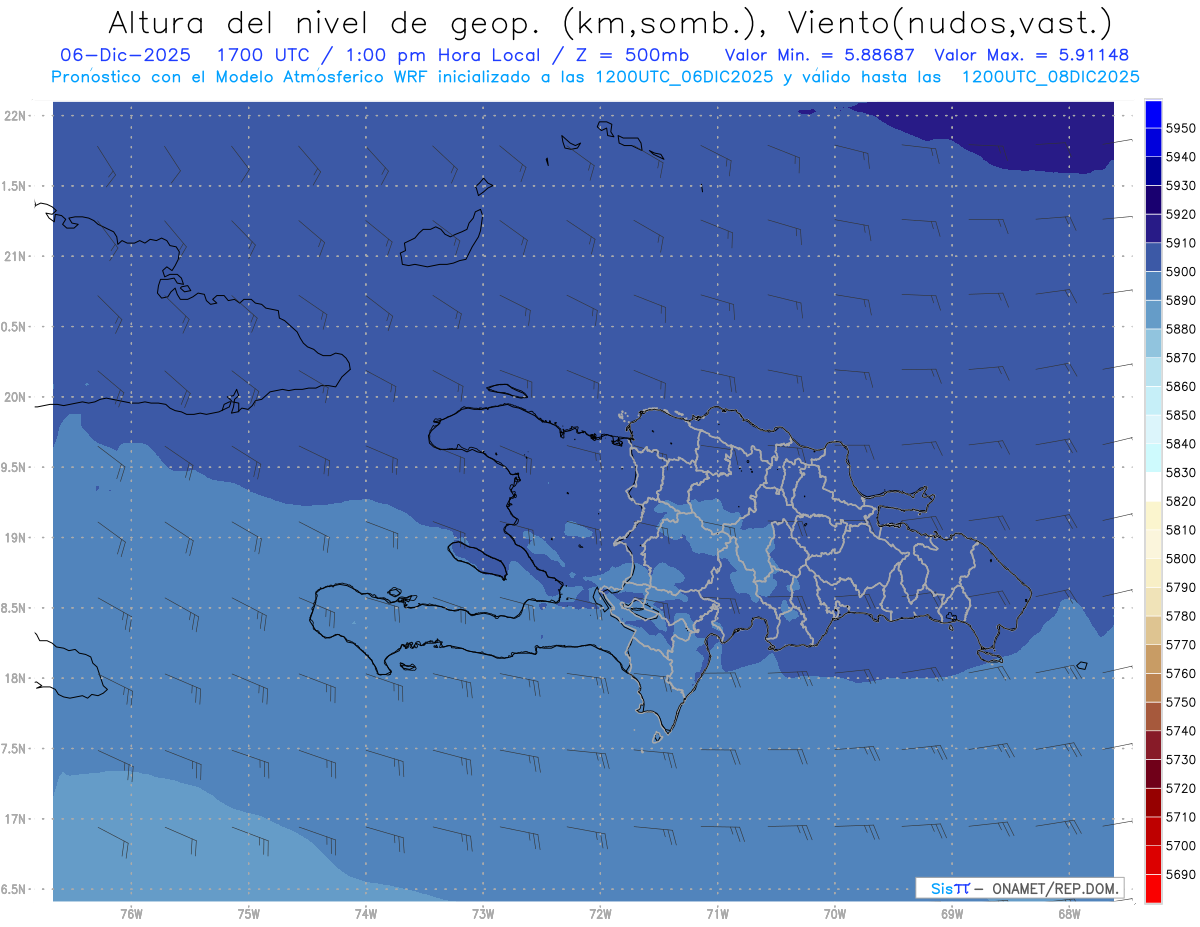Click the pale yellow swatch between 5810 and 5820
The height and width of the screenshot is (927, 1200).
[1153, 515]
